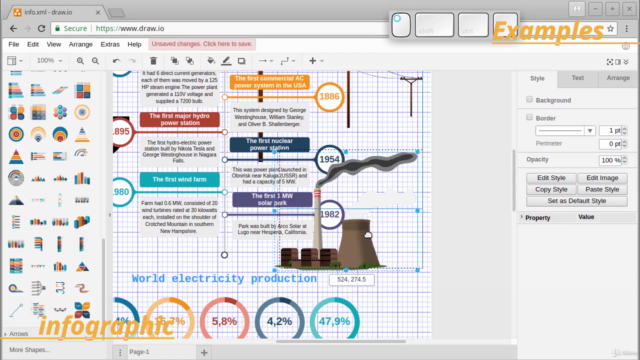Open the waypoints connector dropdown
Image resolution: width=640 pixels, height=360 pixels.
288,61
